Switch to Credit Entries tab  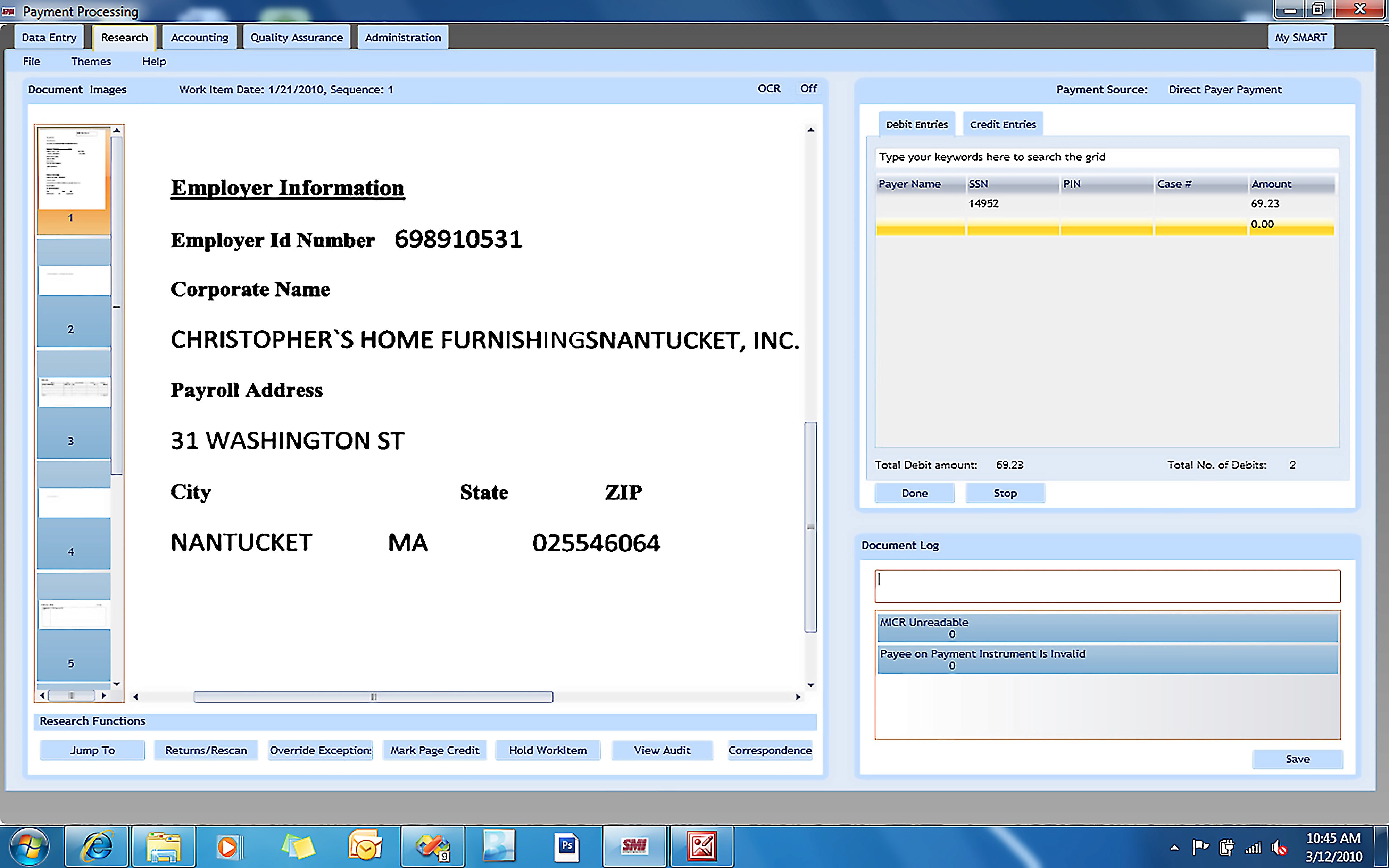(x=1002, y=125)
